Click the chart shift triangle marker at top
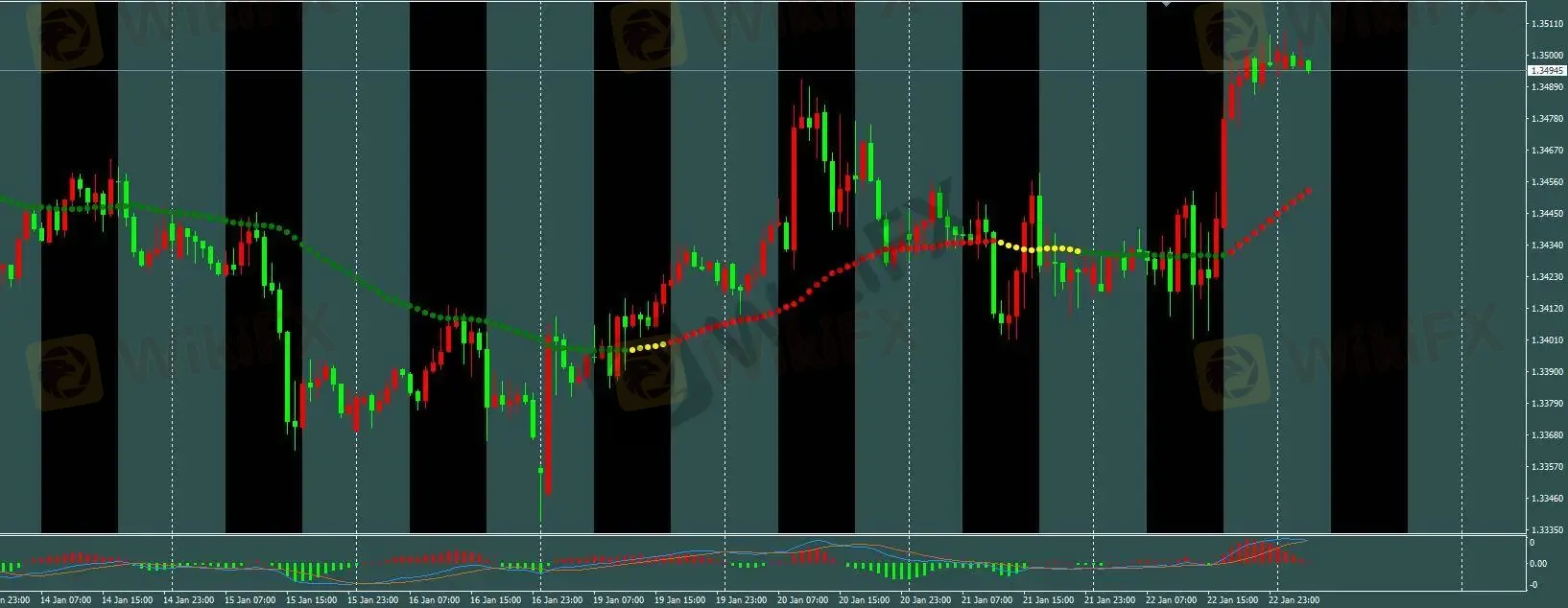The height and width of the screenshot is (608, 1568). (x=1167, y=5)
